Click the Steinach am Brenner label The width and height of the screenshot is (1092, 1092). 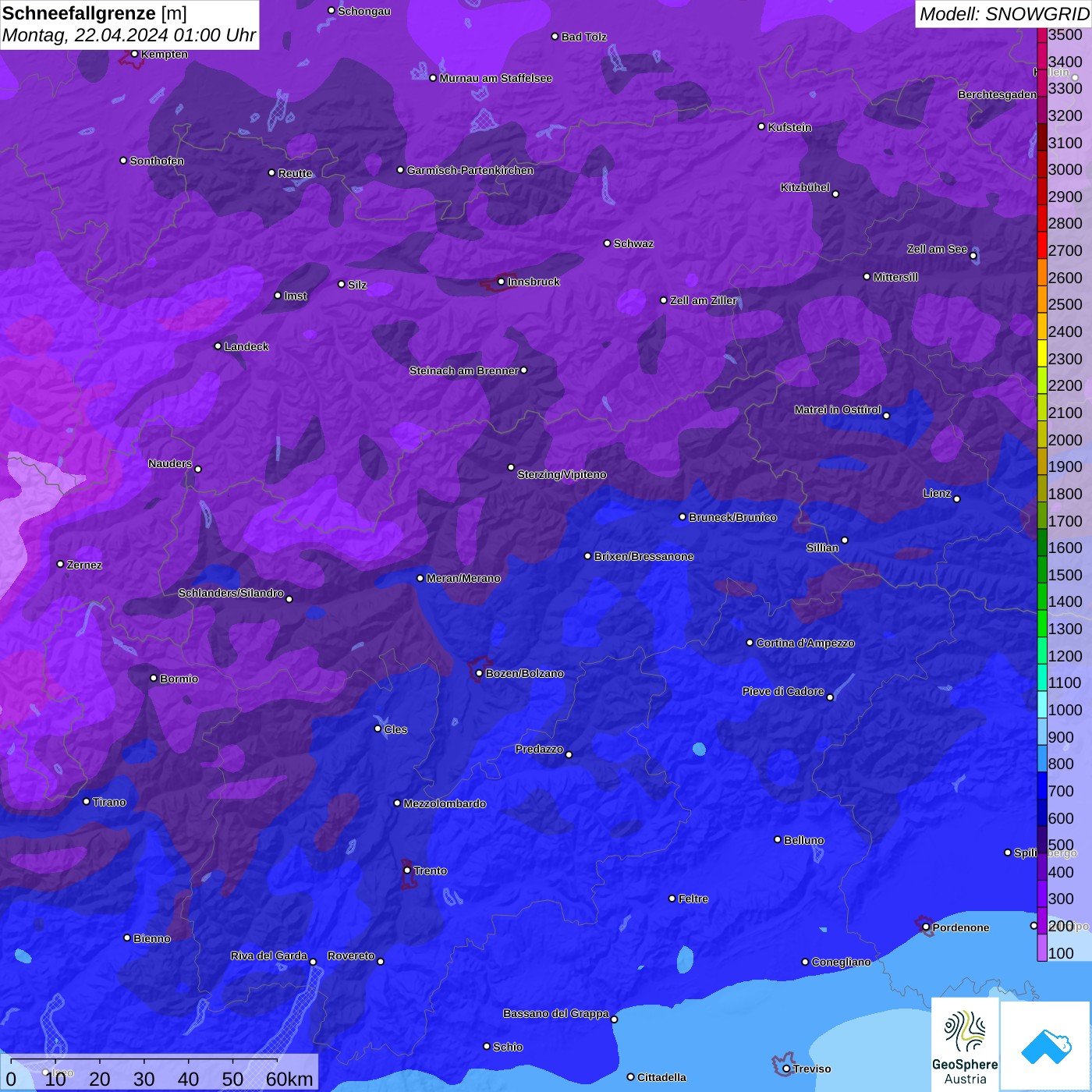pos(463,370)
